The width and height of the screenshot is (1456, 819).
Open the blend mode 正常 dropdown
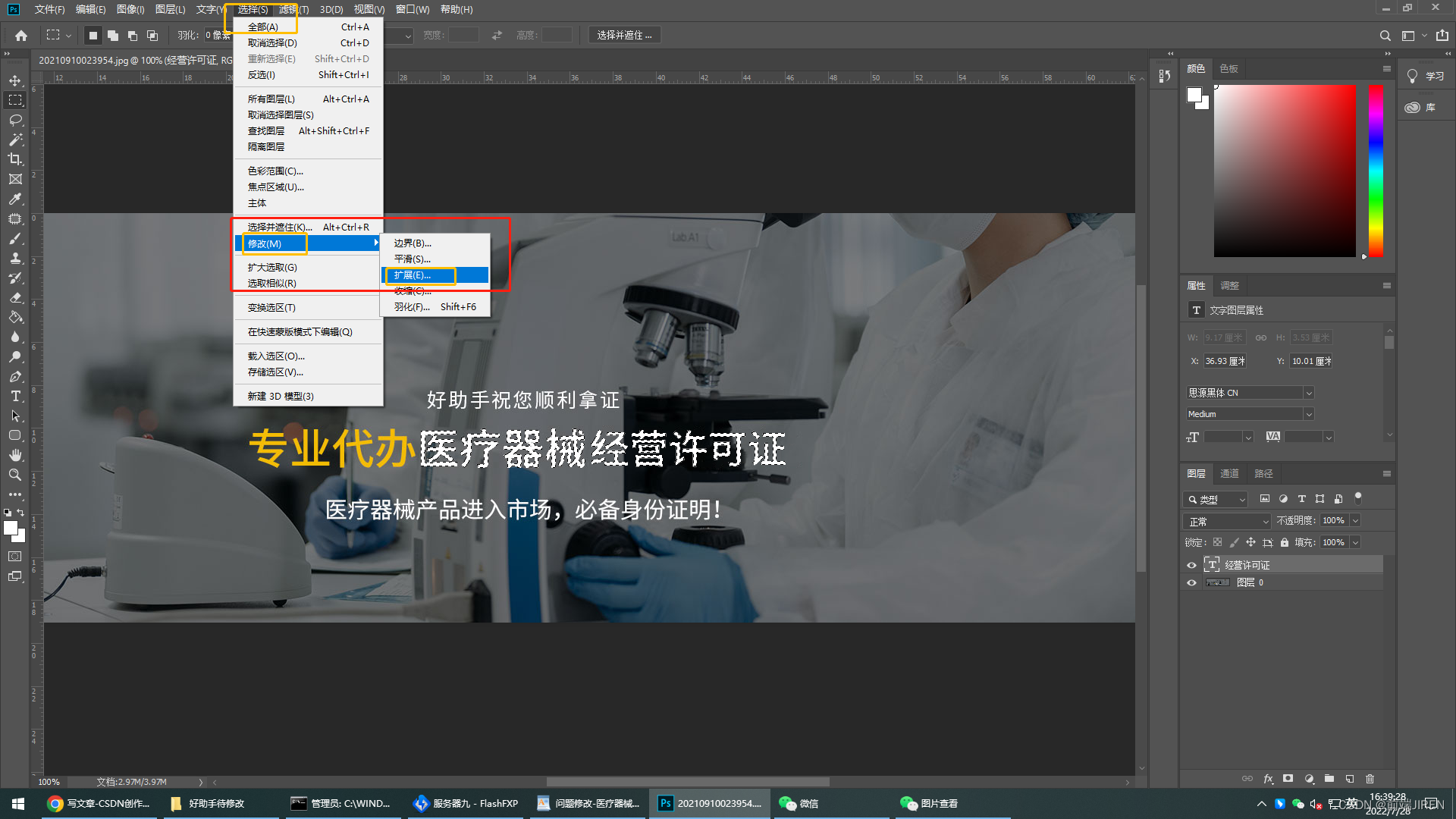pos(1226,521)
